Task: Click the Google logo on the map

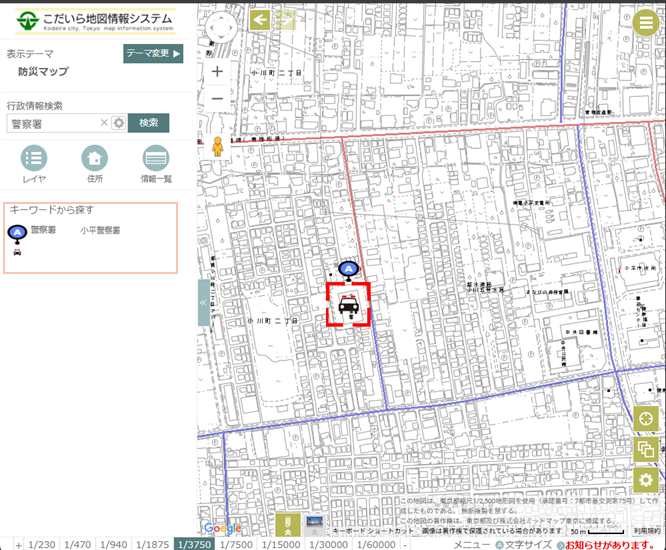Action: [x=223, y=528]
